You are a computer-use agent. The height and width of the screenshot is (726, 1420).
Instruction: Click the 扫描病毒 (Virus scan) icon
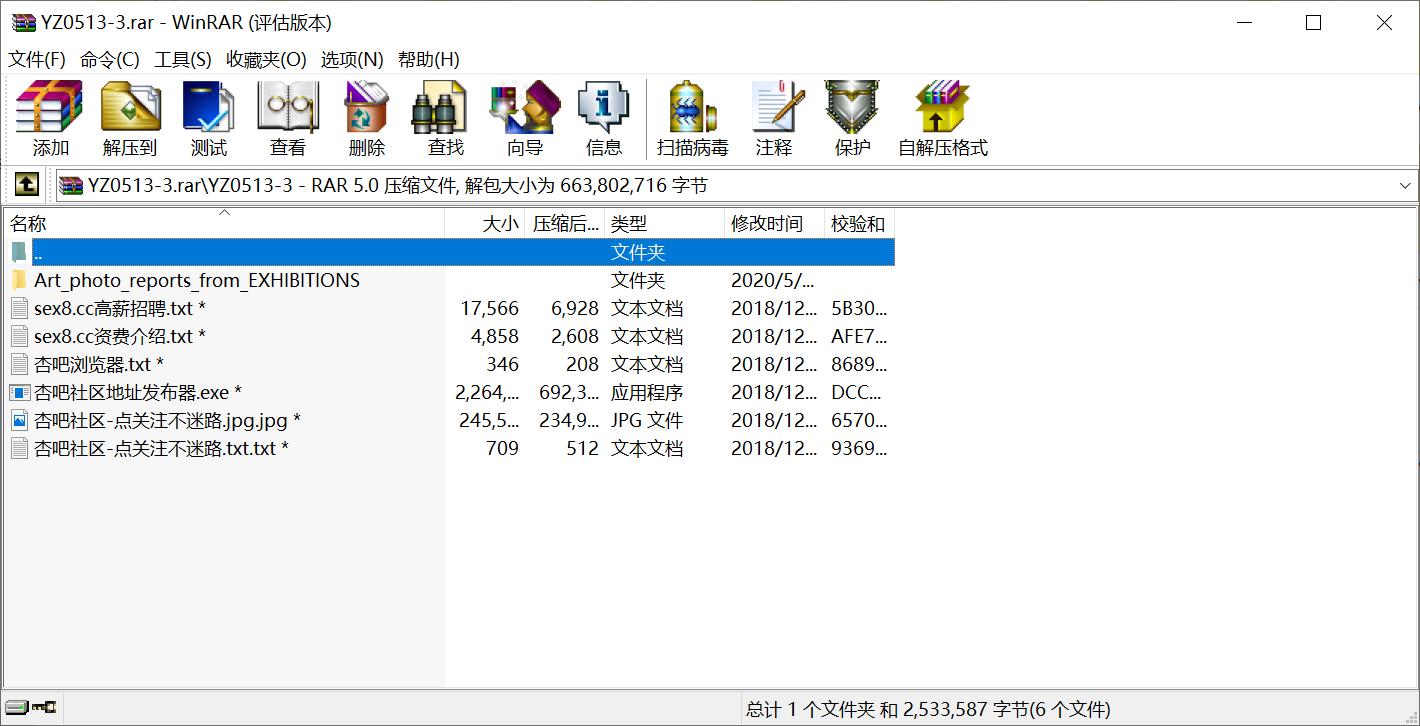(x=692, y=107)
